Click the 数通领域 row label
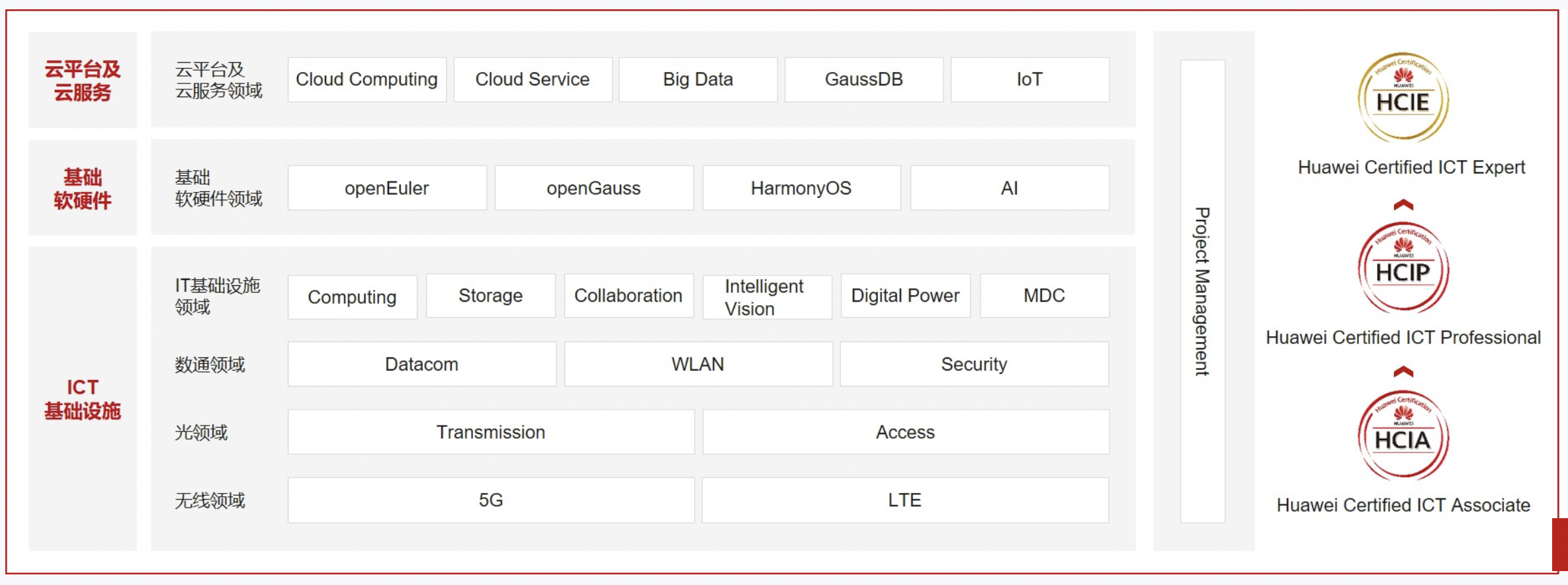Image resolution: width=1568 pixels, height=585 pixels. (x=210, y=365)
